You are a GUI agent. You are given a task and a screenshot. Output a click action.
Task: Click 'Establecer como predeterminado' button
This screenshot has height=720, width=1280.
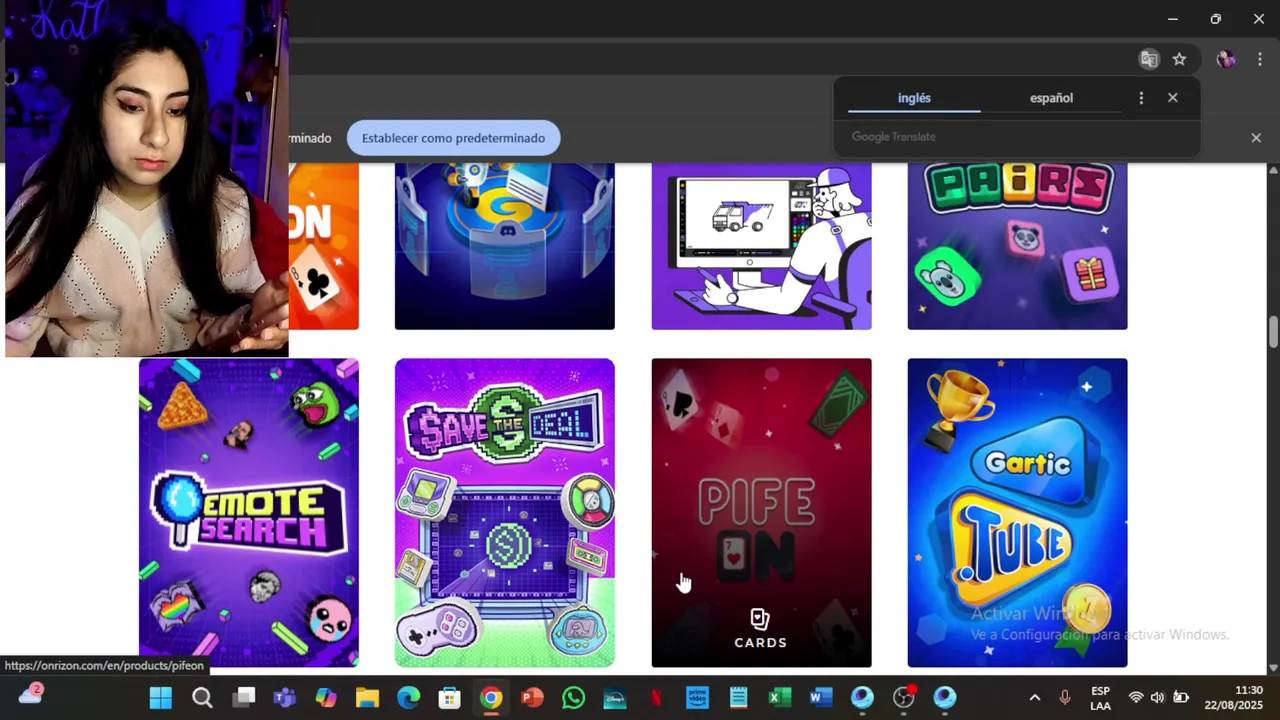[453, 138]
